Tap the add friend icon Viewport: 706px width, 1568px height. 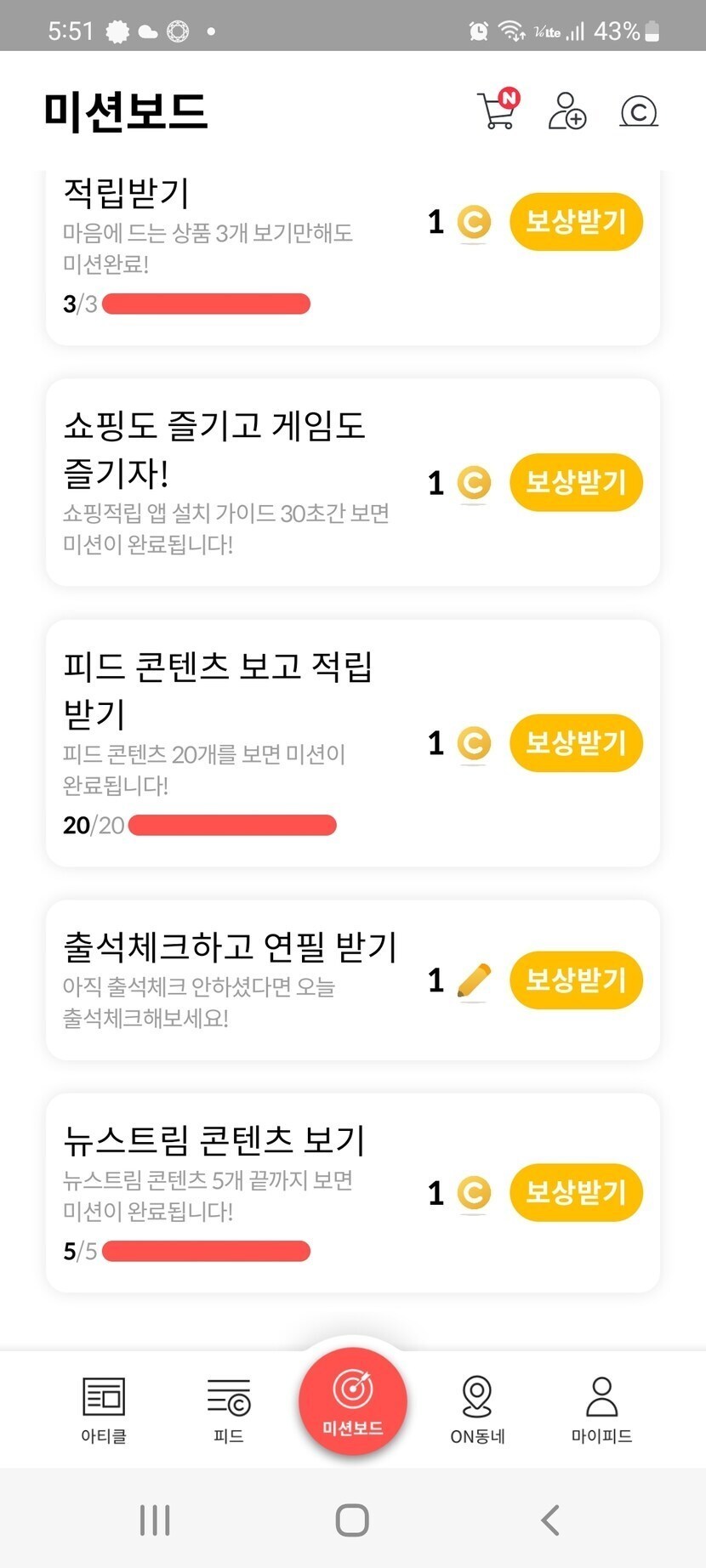click(567, 111)
